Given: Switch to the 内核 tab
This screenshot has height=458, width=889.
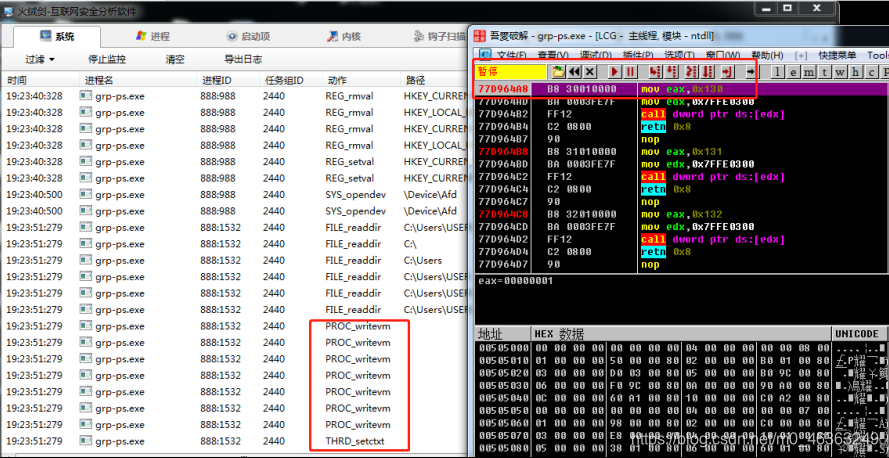Looking at the screenshot, I should coord(344,37).
